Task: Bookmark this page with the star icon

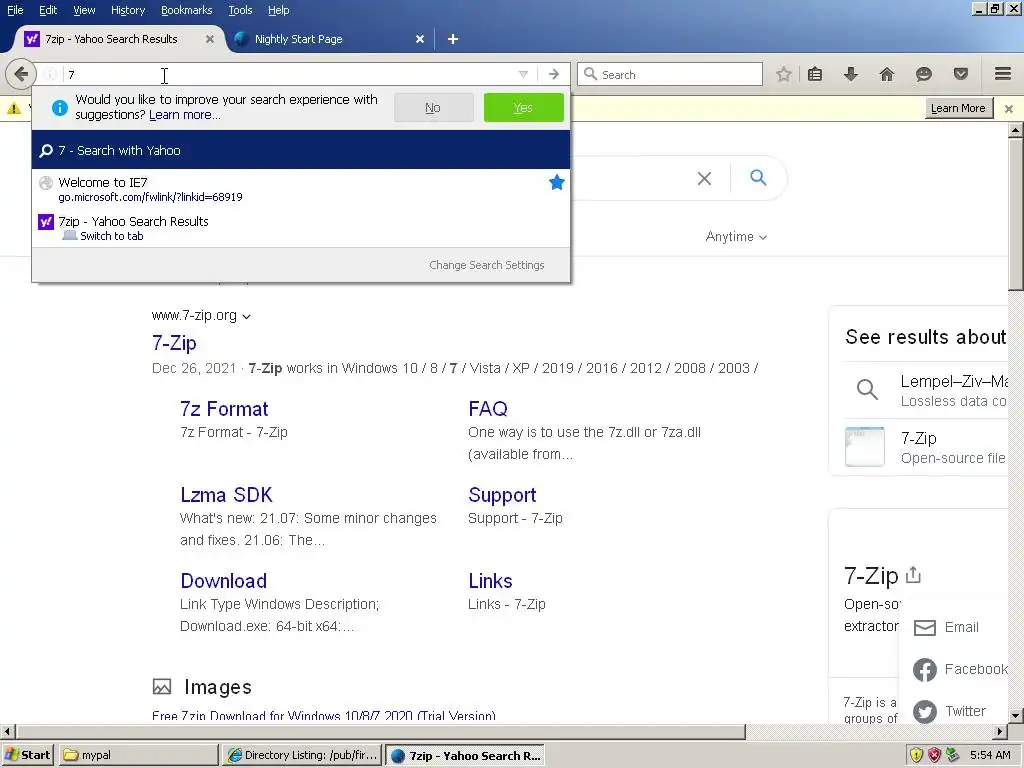Action: 784,74
